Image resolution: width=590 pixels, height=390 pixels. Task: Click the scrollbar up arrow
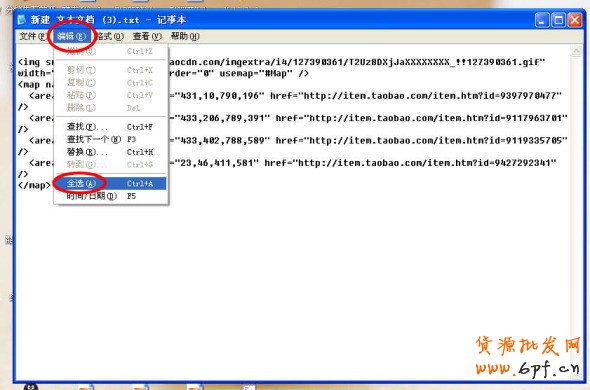pos(576,52)
